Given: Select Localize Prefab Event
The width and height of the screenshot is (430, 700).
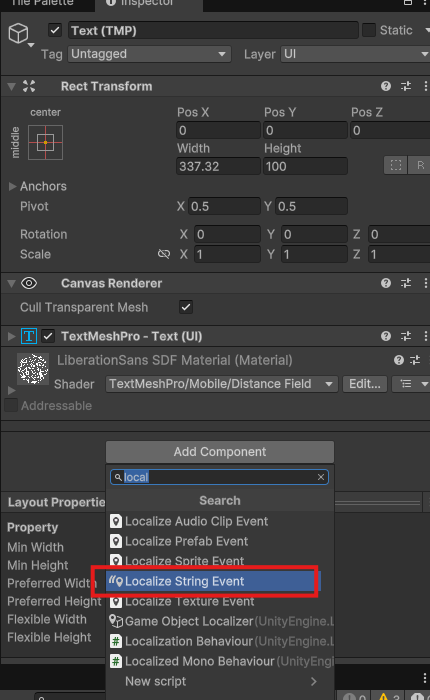Looking at the screenshot, I should tap(220, 542).
